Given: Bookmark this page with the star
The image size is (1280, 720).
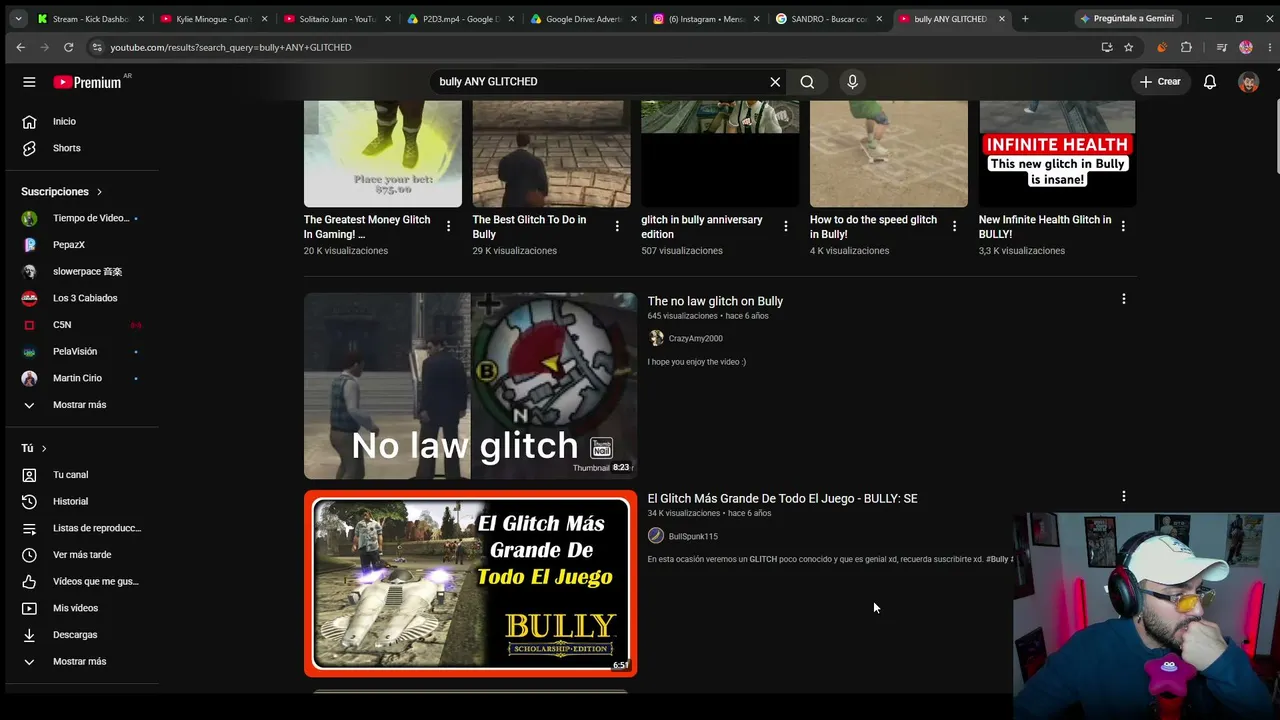Looking at the screenshot, I should [1128, 47].
